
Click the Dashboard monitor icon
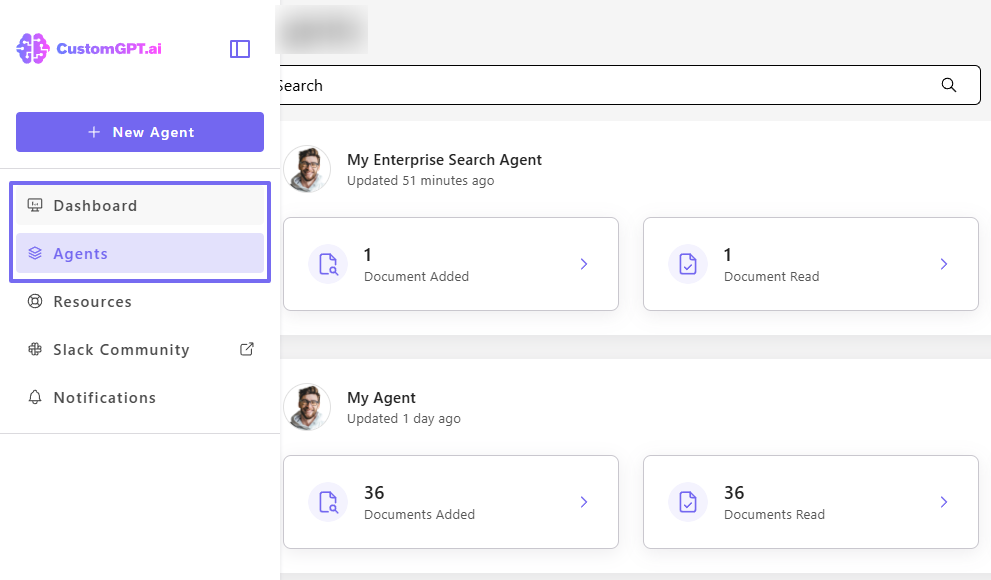[x=34, y=205]
